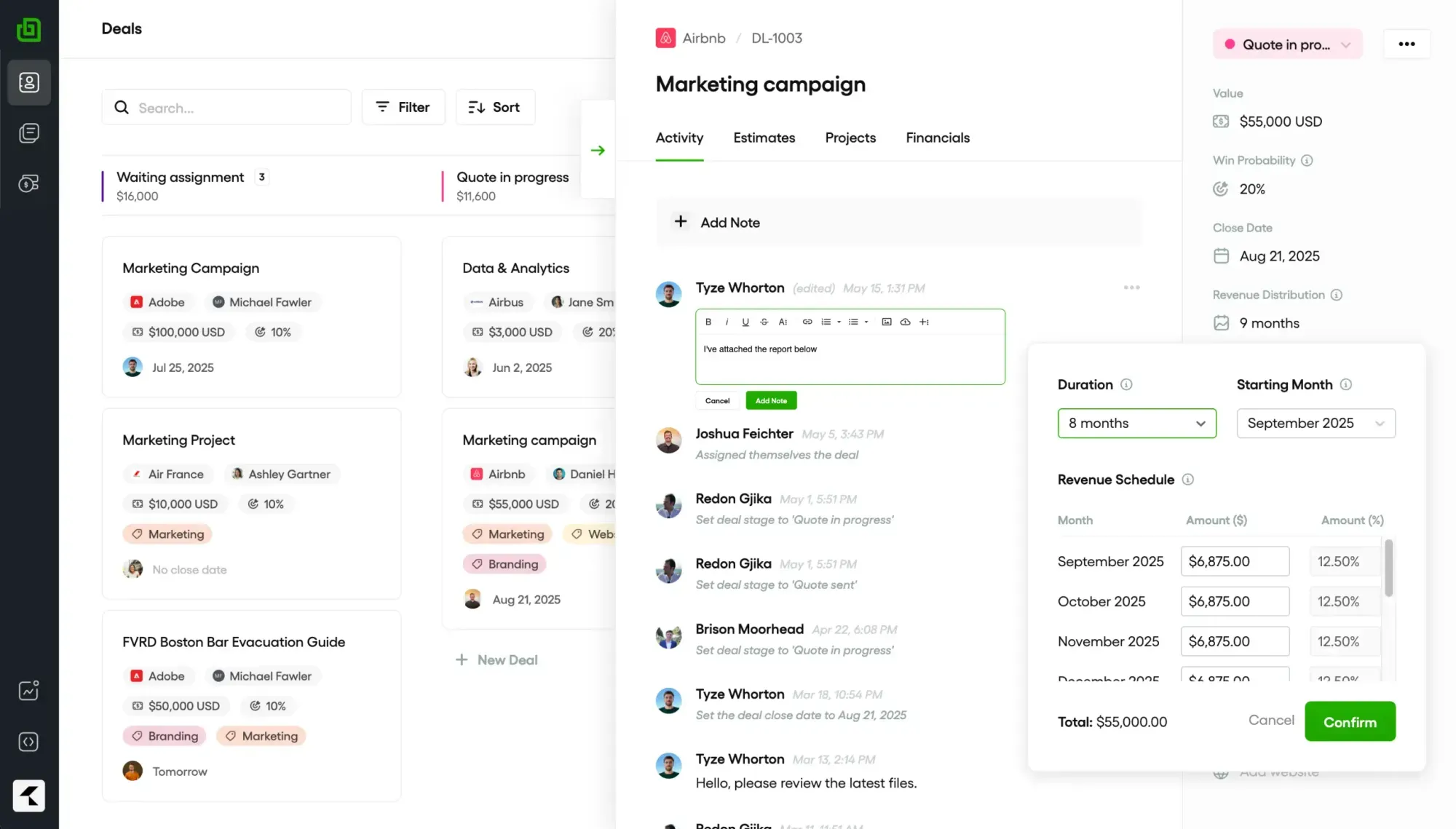Switch to the Estimates tab
Screen dimensions: 1456x829
pyautogui.click(x=764, y=138)
